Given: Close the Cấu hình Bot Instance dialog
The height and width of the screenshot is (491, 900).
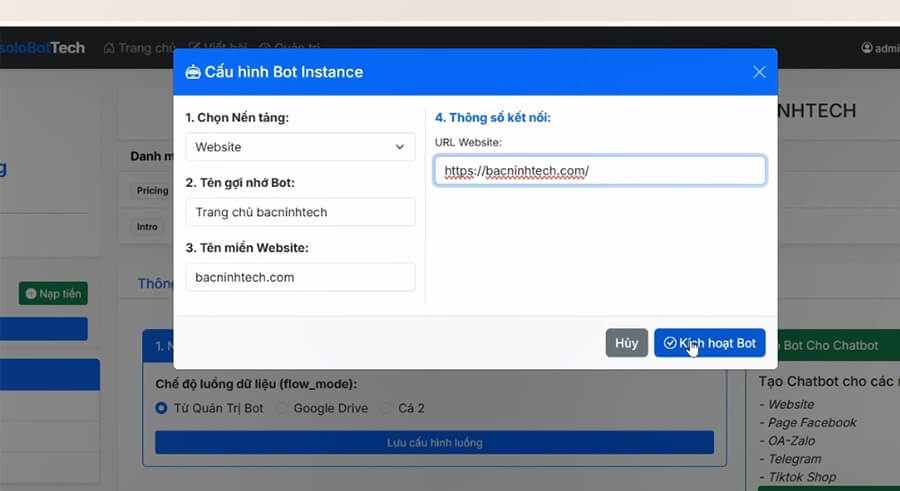Looking at the screenshot, I should [759, 72].
